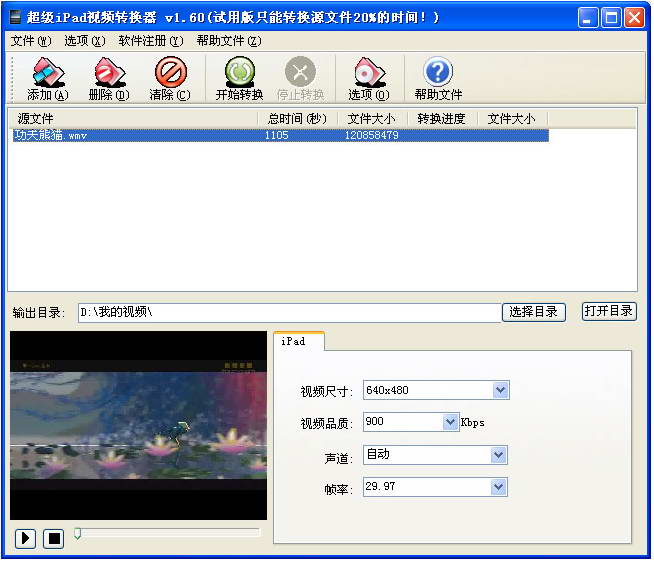Open the 选项 (X) menu
This screenshot has height=561, width=654.
[85, 41]
